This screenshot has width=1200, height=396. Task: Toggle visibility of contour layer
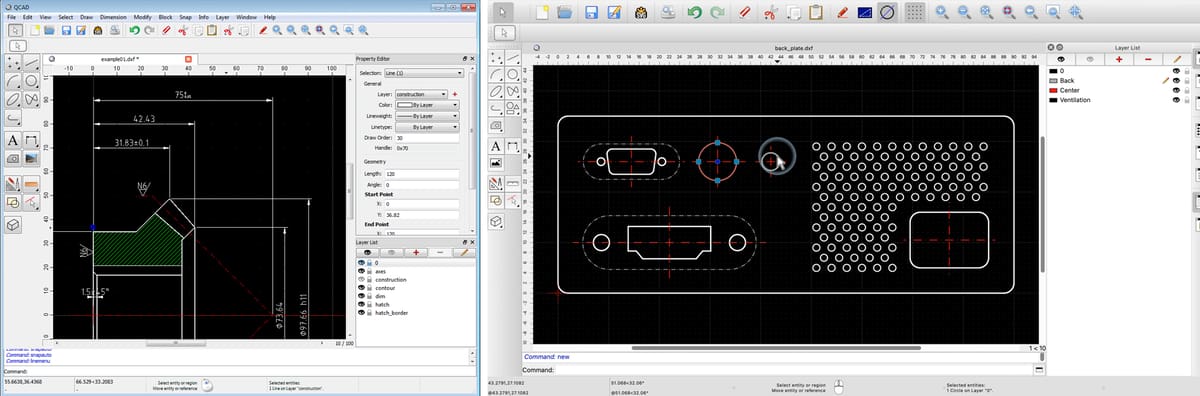[361, 288]
